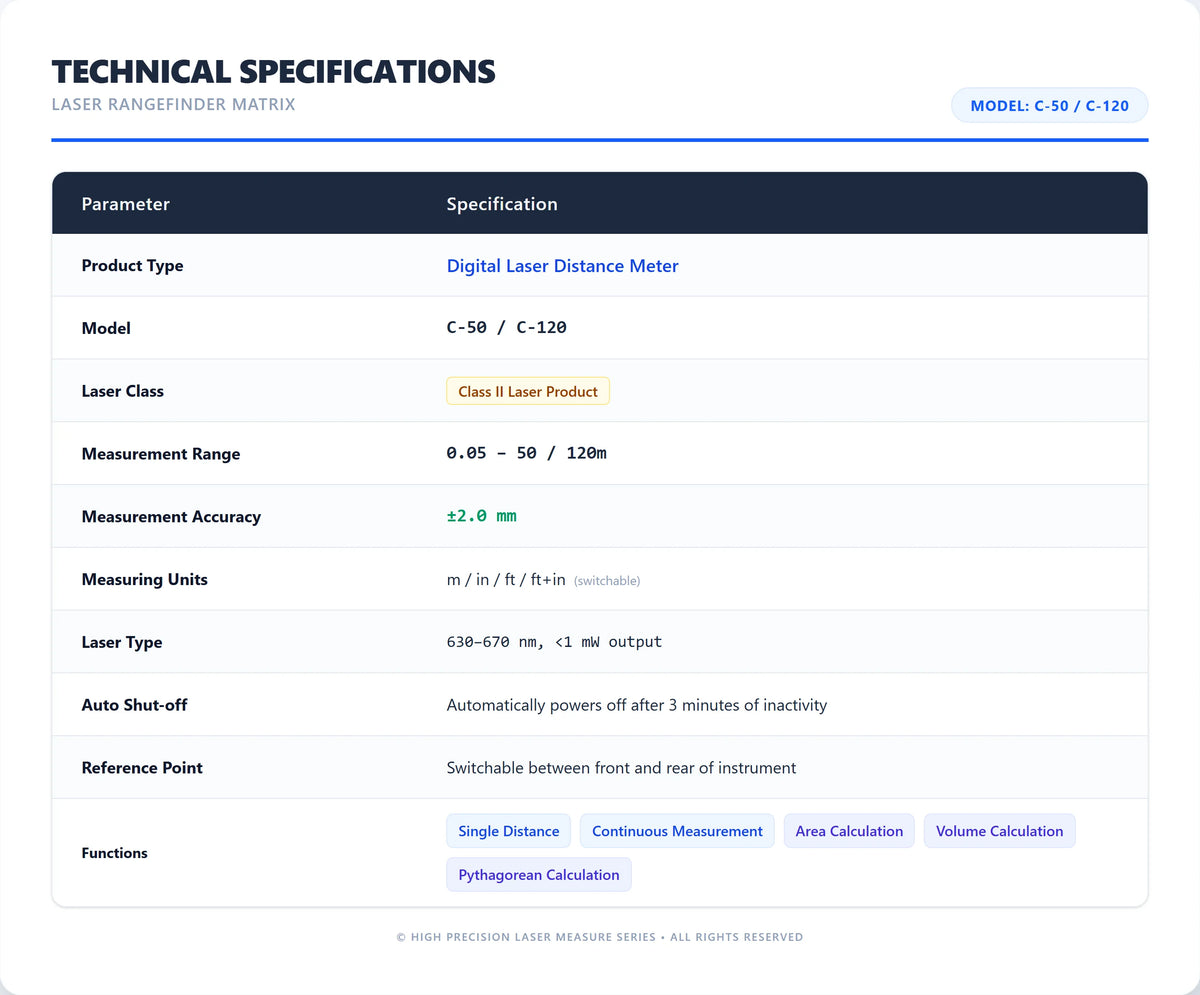Click the (switchable) note text
This screenshot has height=995, width=1200.
607,581
